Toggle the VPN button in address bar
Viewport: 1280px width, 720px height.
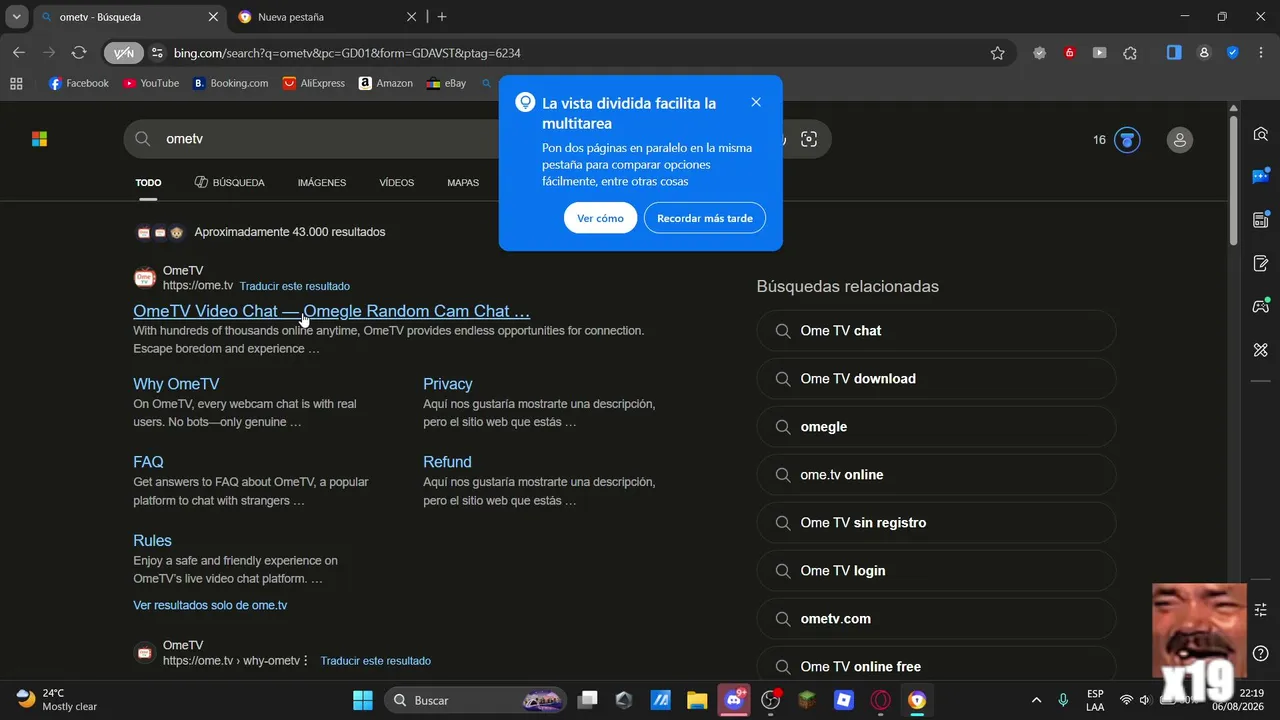124,53
